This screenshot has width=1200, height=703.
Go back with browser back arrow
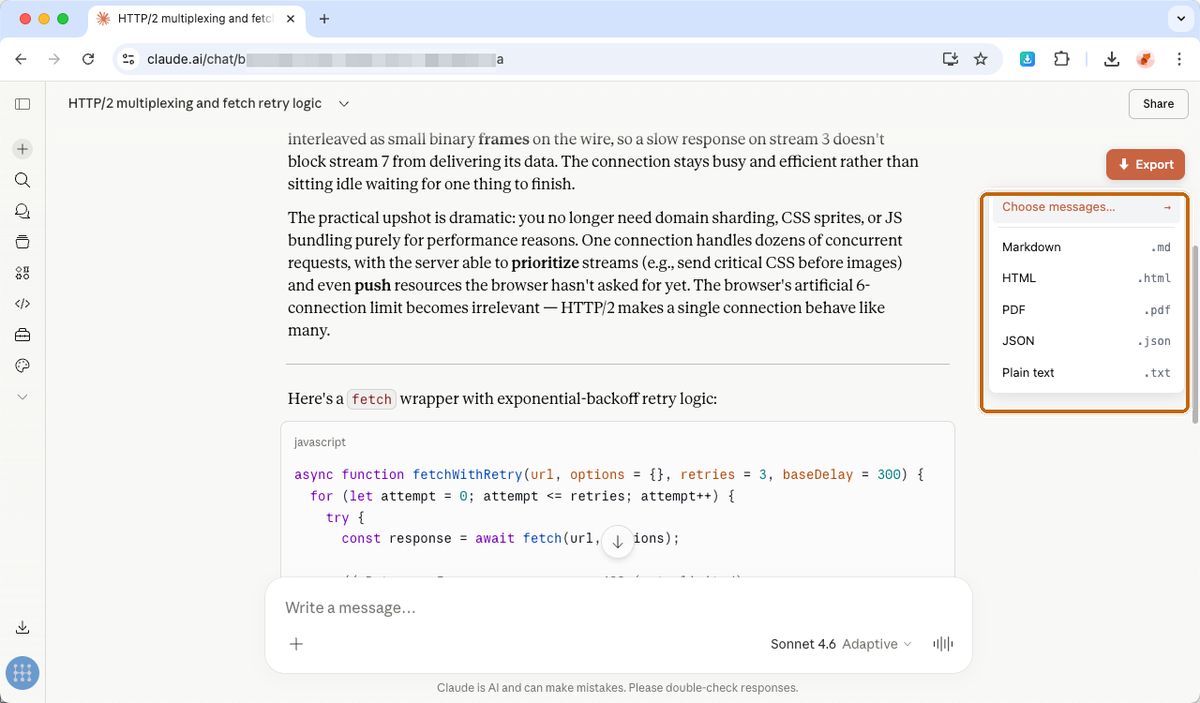tap(21, 60)
